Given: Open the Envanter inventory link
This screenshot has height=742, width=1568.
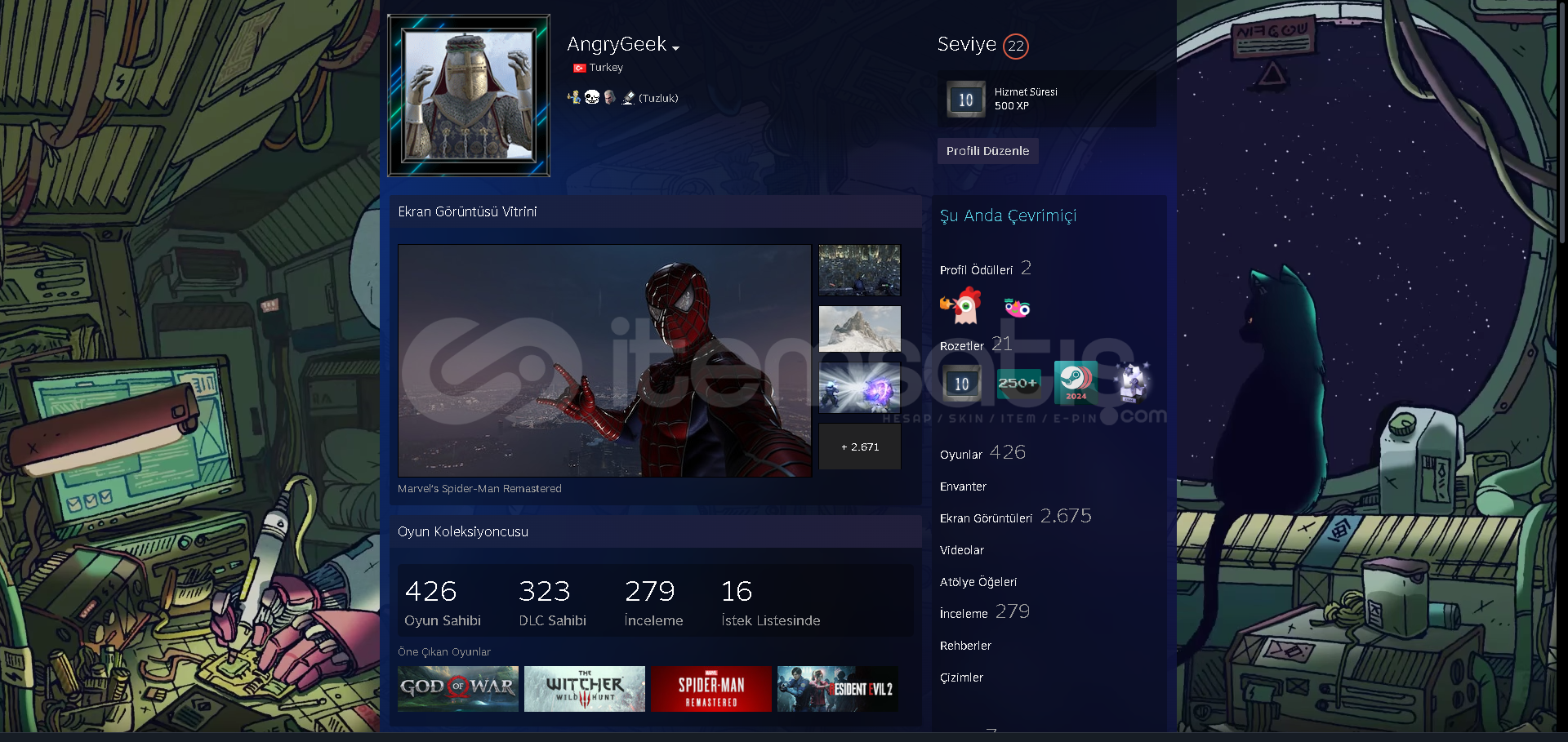Looking at the screenshot, I should pyautogui.click(x=963, y=487).
